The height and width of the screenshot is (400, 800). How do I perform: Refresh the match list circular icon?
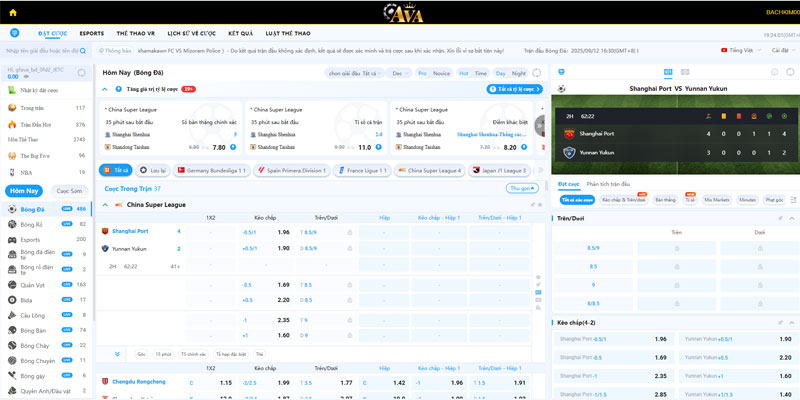click(x=537, y=73)
